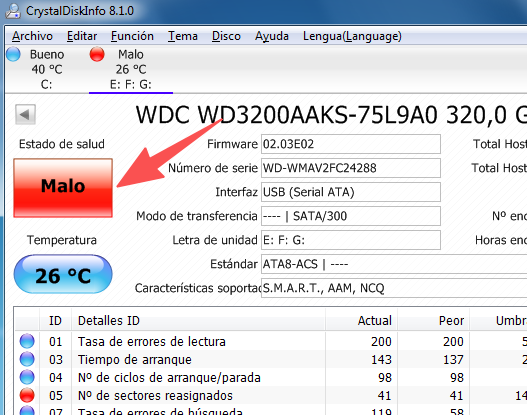Click the blue Bueno status indicator icon
This screenshot has width=527, height=415.
(13, 54)
